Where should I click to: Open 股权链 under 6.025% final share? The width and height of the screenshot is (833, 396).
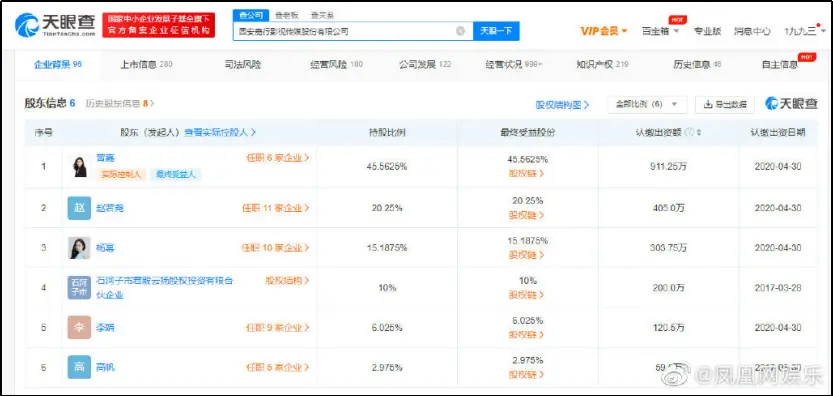pos(526,335)
